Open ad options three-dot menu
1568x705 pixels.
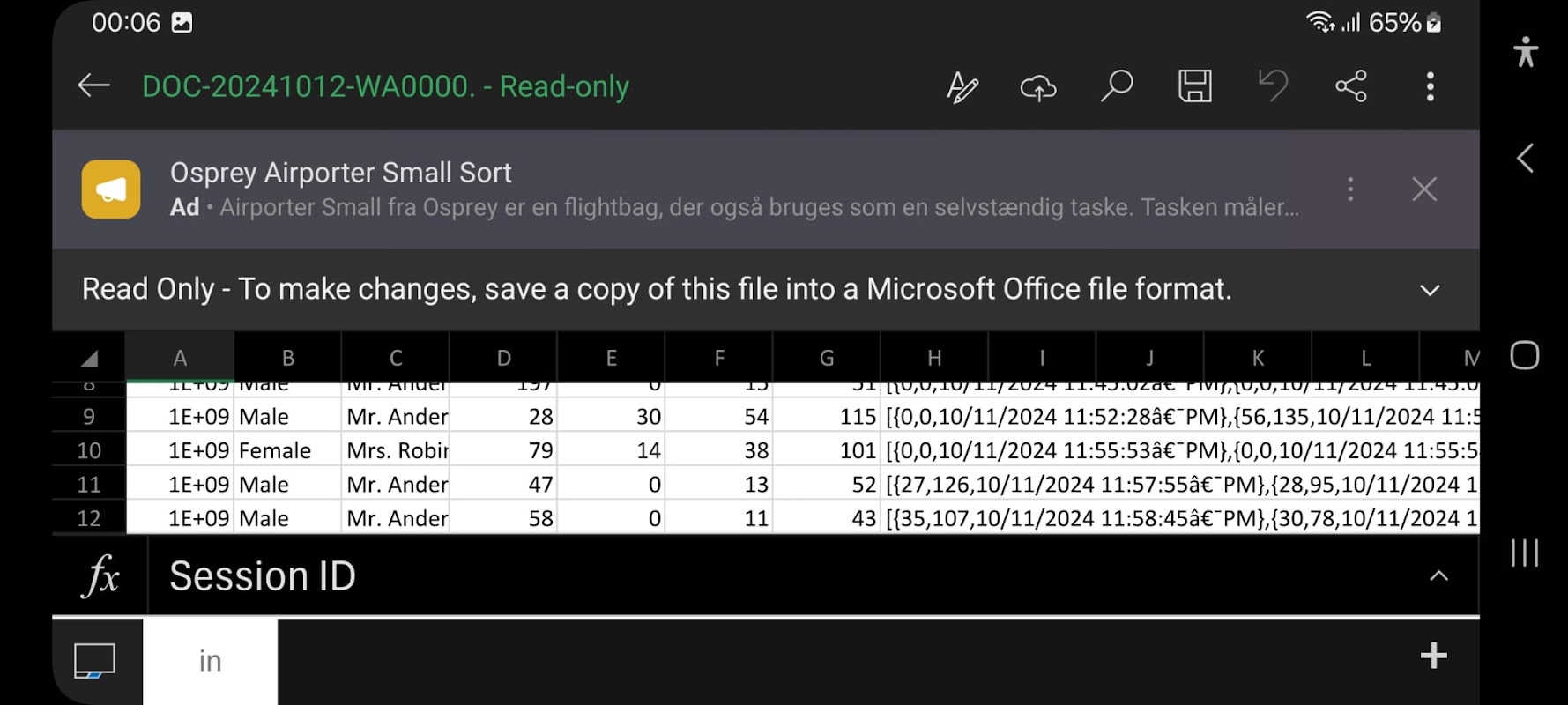[1349, 189]
